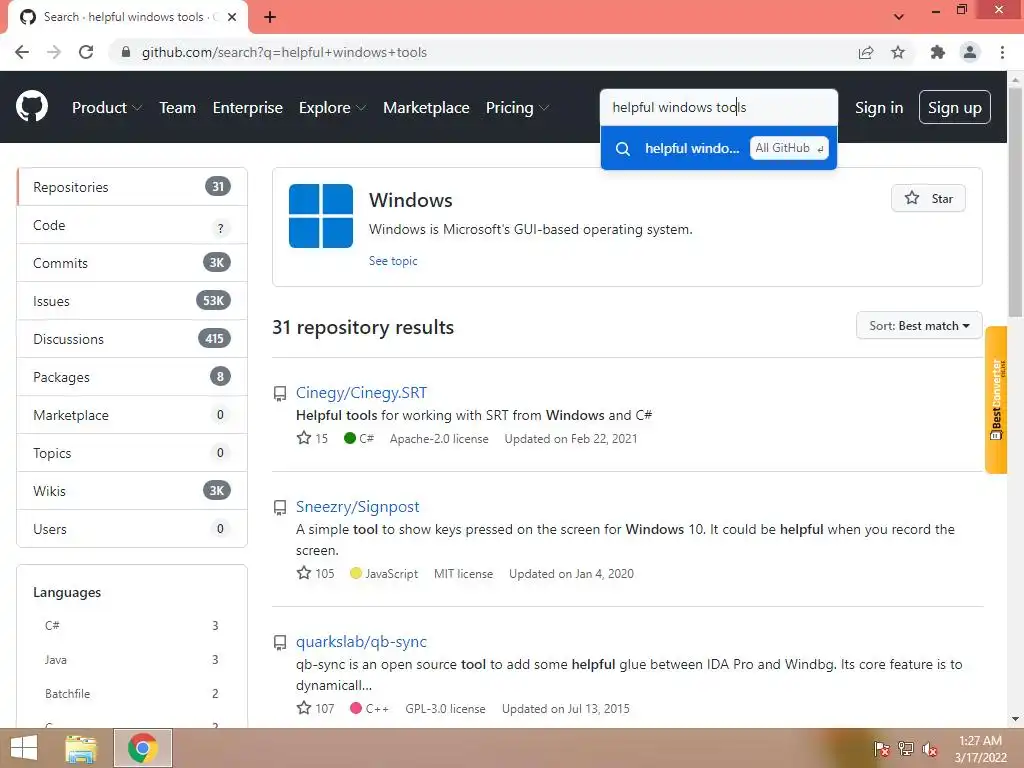
Task: Open File Explorer from the taskbar
Action: point(81,748)
